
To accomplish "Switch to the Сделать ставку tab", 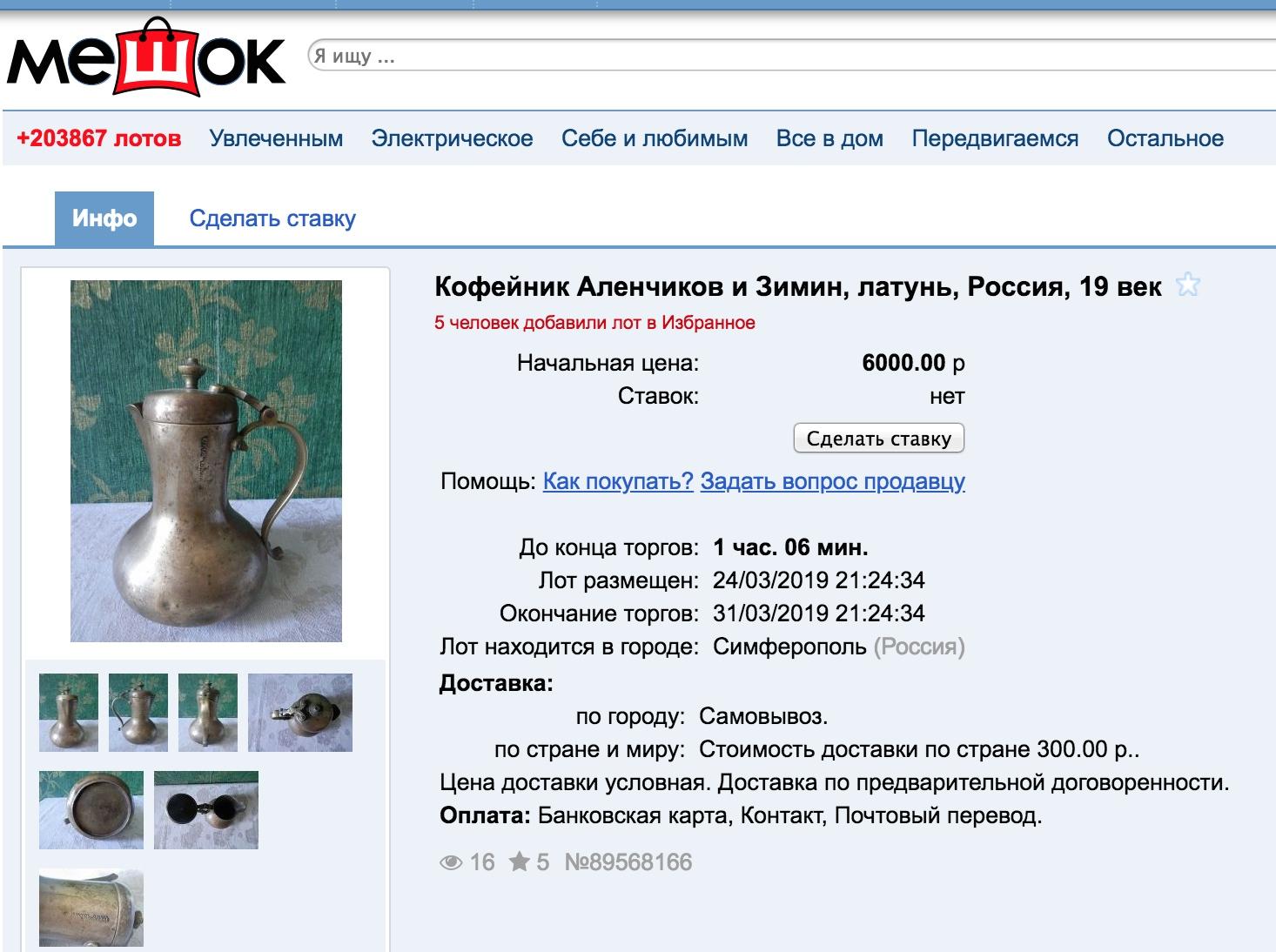I will [272, 218].
